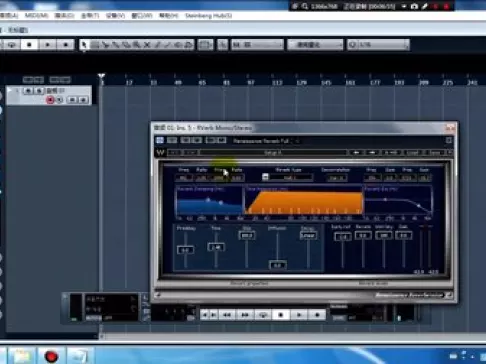
Task: Click the top toolbar stop button
Action: coord(29,45)
